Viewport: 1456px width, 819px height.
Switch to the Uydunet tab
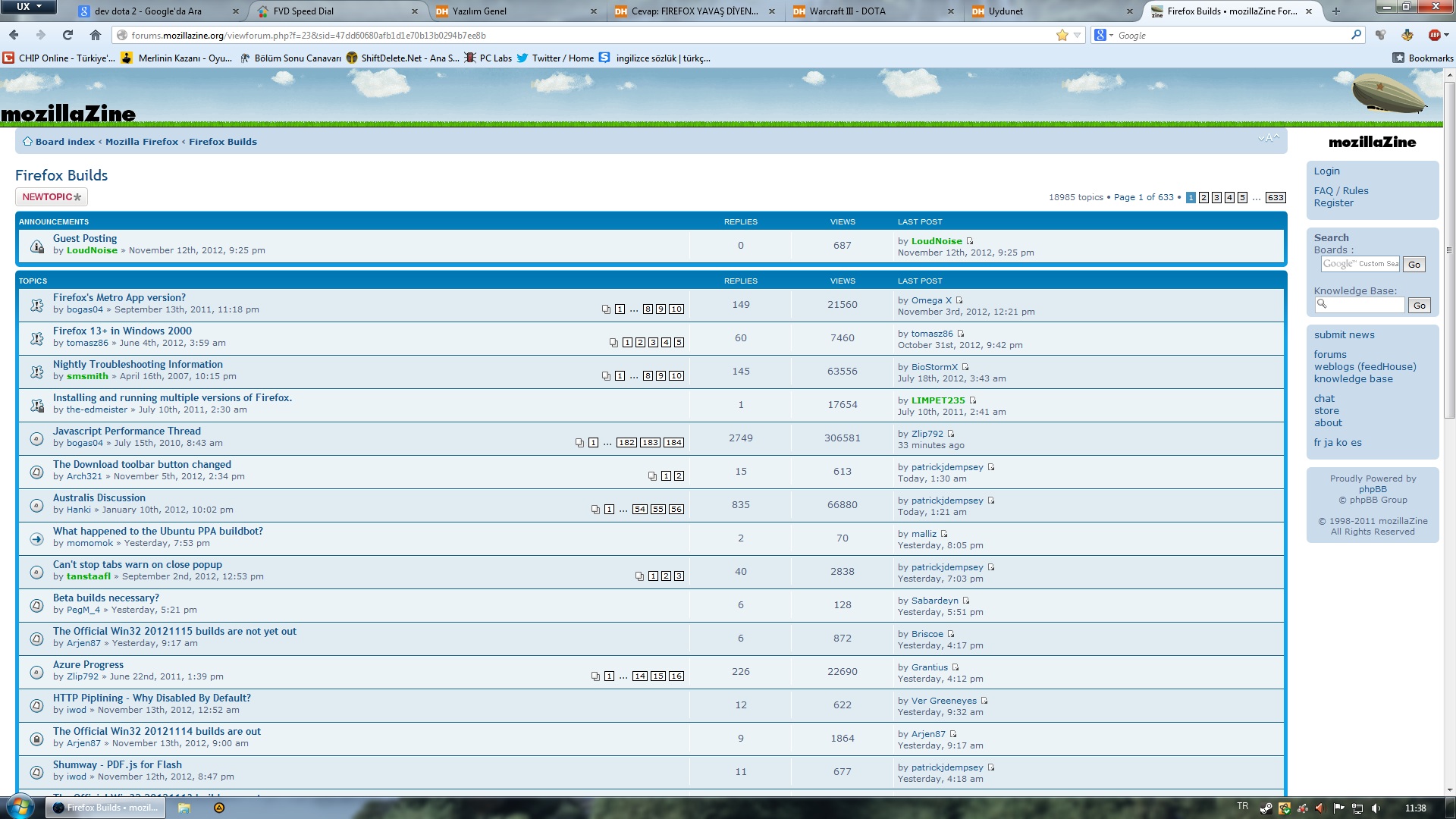pos(1053,11)
